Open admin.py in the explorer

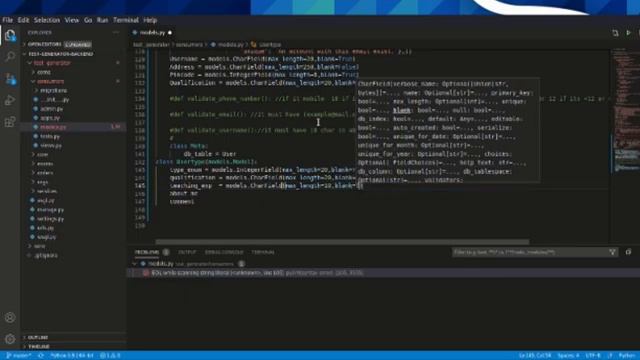(51, 109)
